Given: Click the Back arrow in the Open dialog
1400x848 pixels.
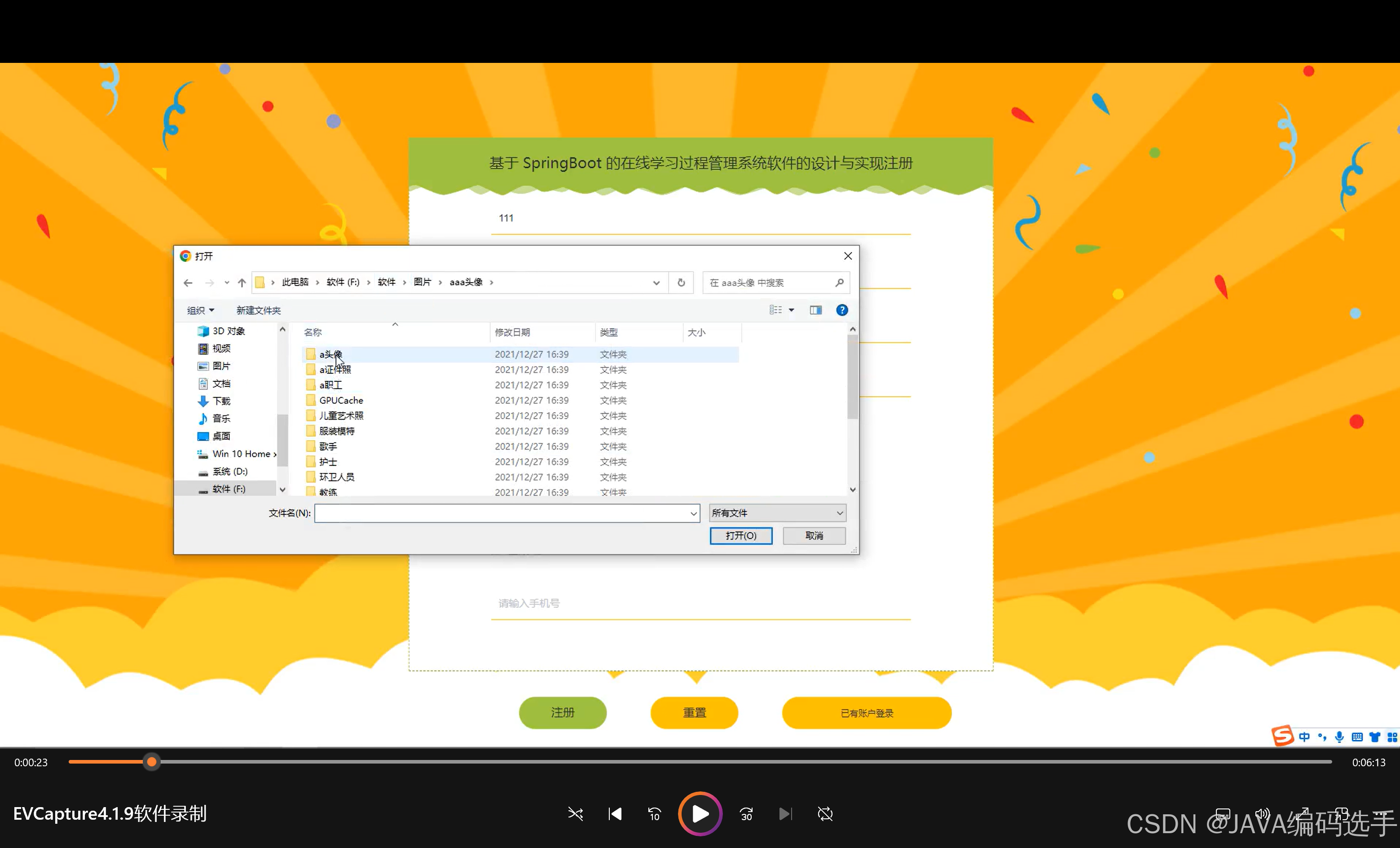Looking at the screenshot, I should coord(188,283).
